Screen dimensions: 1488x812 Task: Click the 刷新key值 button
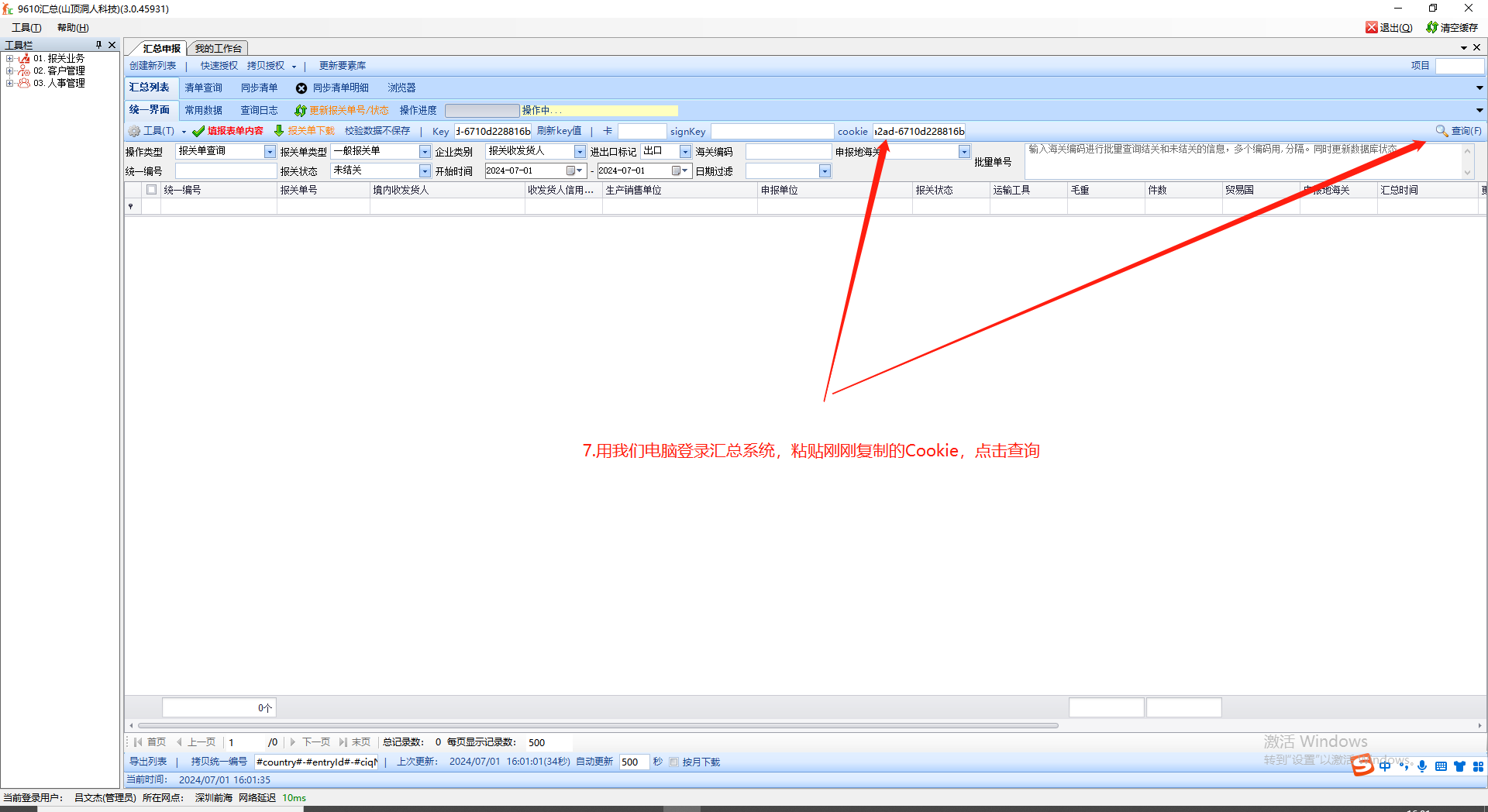pos(559,131)
